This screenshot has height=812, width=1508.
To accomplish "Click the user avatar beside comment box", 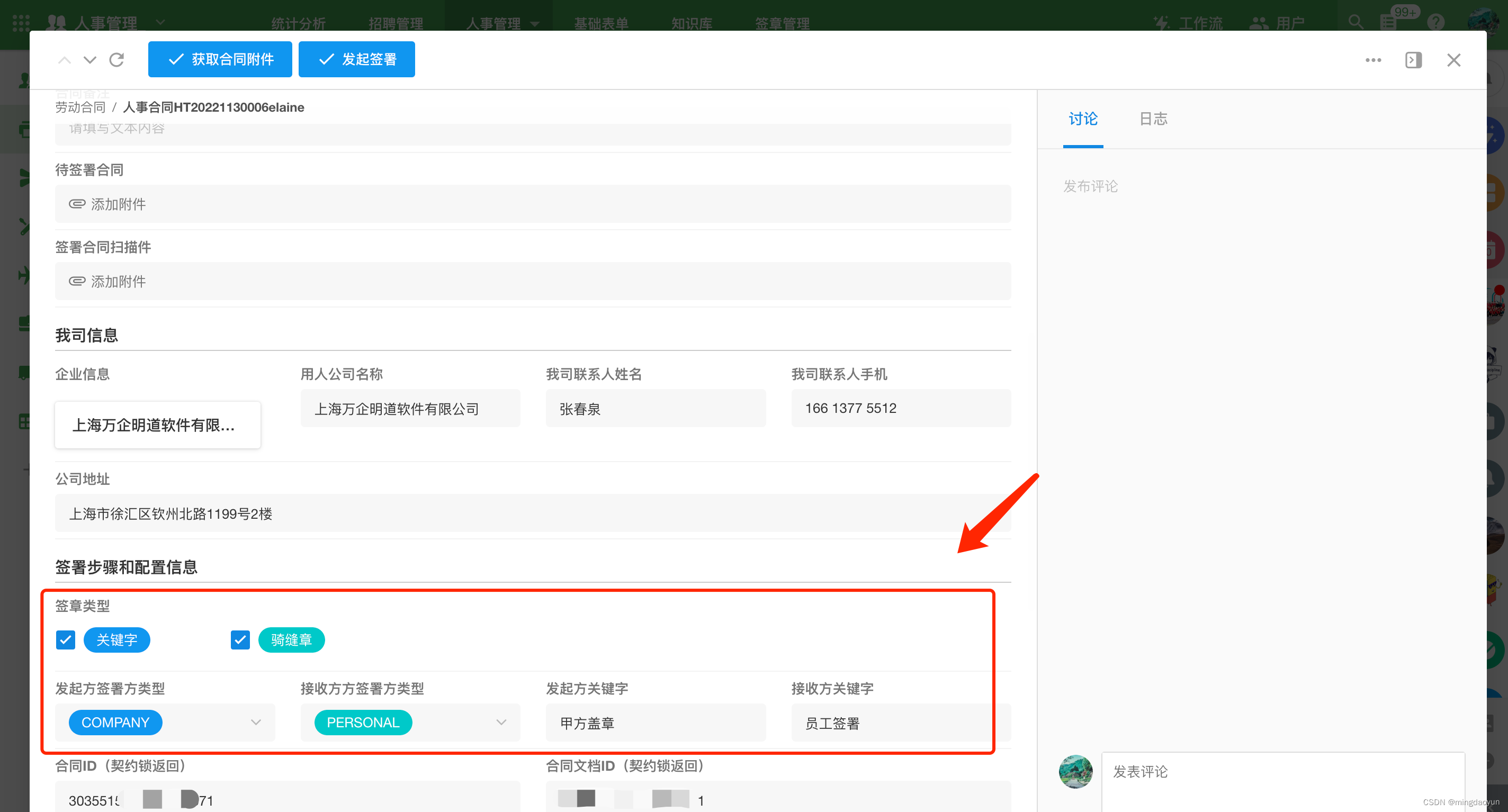I will click(1075, 771).
